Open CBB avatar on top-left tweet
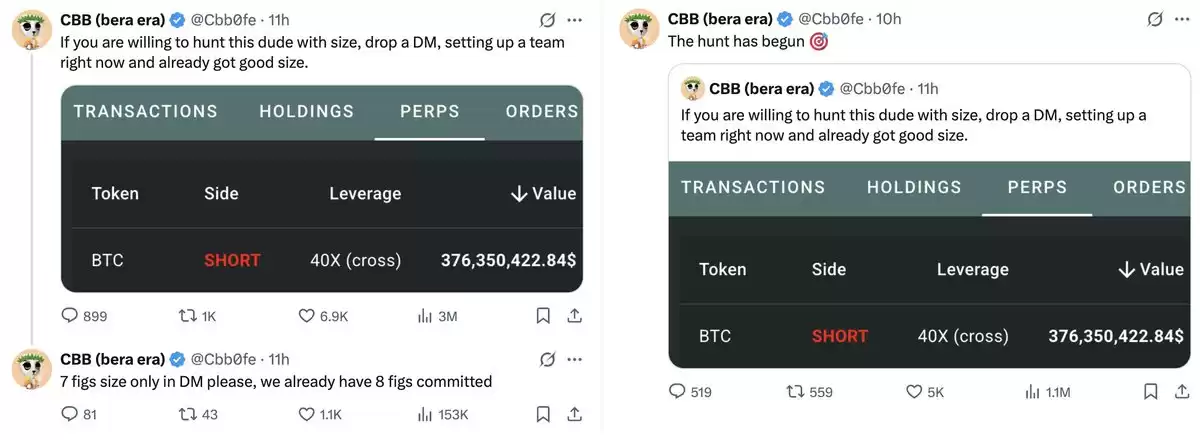The height and width of the screenshot is (440, 1200). [x=32, y=33]
